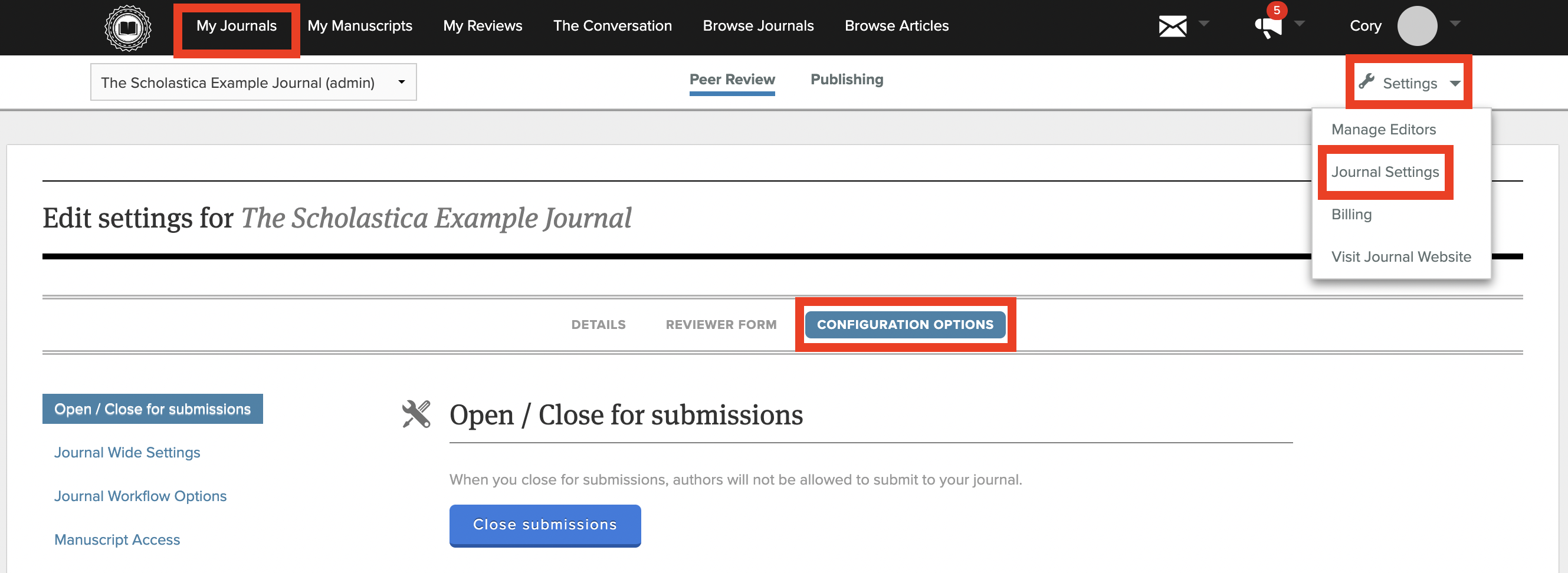
Task: Open Manuscript Access settings
Action: click(117, 540)
